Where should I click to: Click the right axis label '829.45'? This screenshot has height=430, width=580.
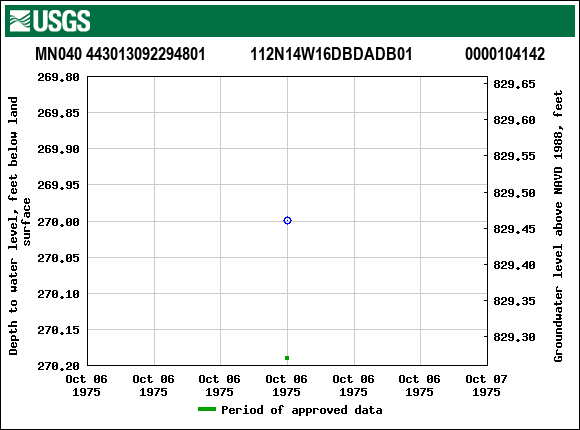point(514,229)
